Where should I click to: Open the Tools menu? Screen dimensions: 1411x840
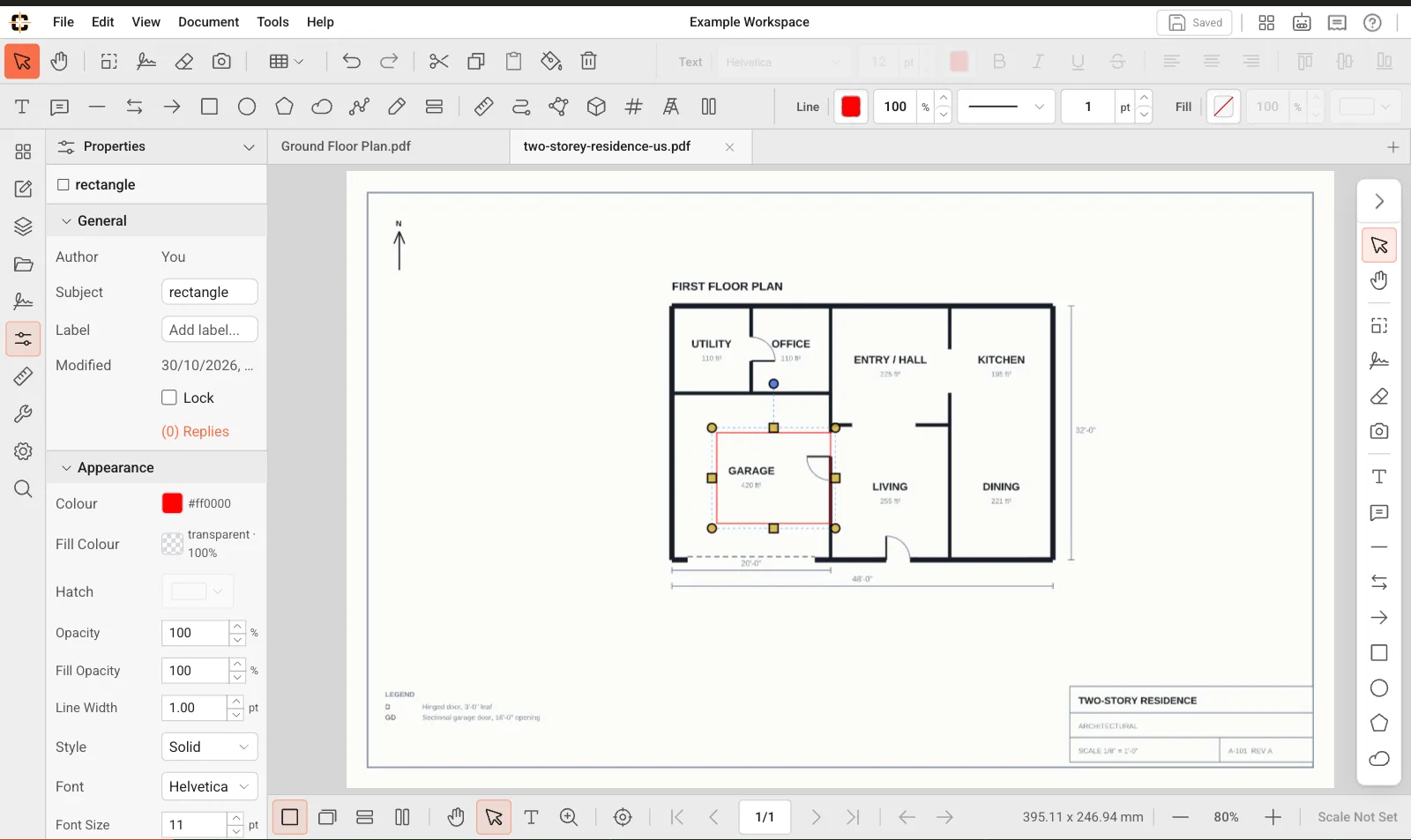pos(272,22)
